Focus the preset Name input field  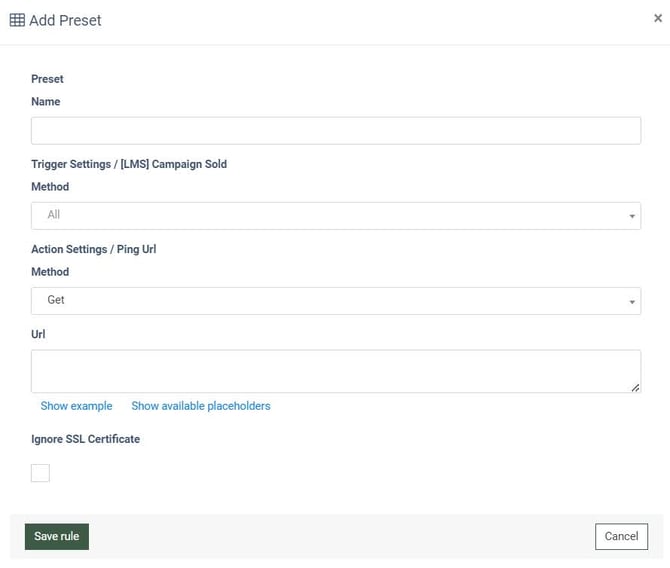point(335,131)
